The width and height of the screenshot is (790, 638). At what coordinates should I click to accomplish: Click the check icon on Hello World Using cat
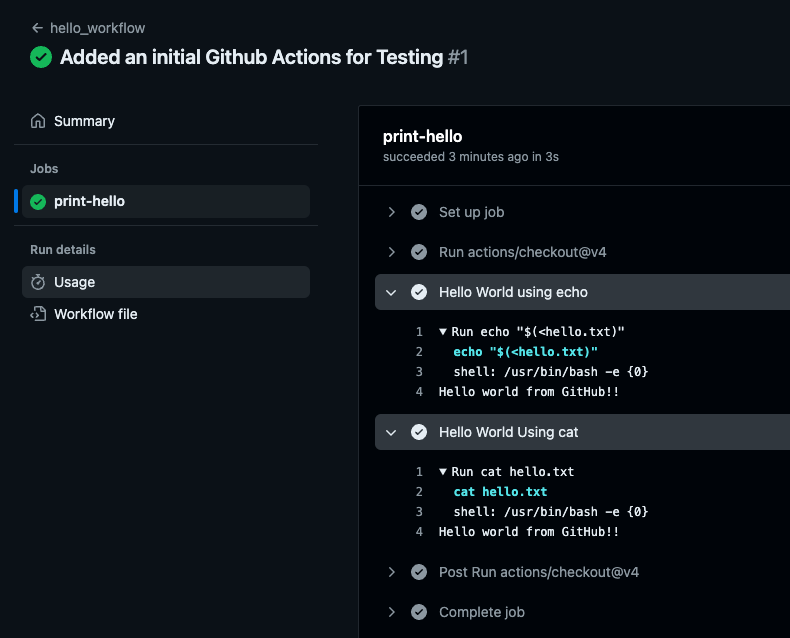tap(419, 432)
